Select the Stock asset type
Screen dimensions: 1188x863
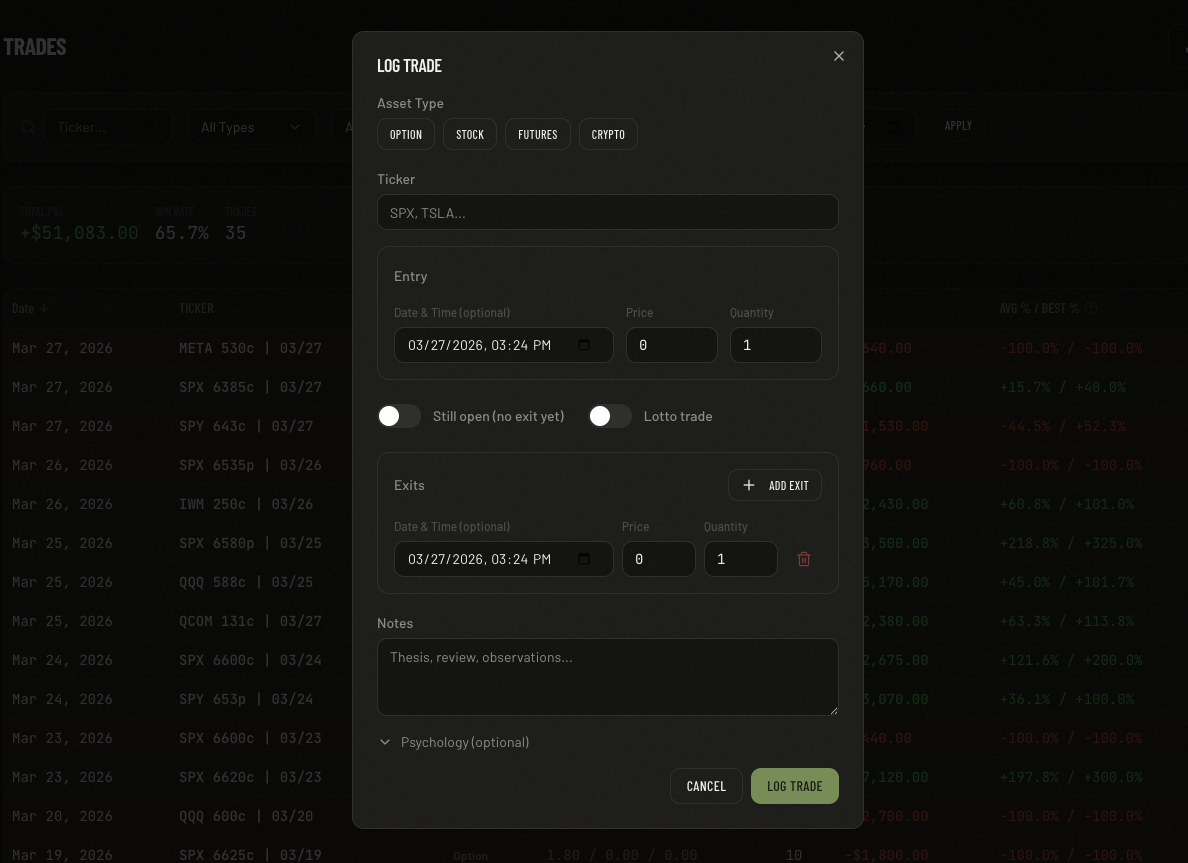[470, 134]
